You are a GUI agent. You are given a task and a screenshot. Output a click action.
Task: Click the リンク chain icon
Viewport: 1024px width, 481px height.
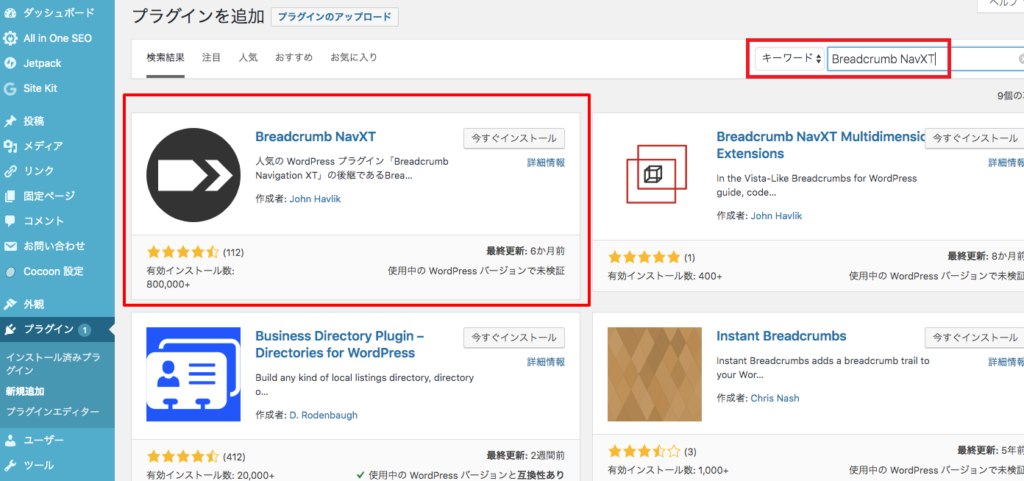[x=10, y=171]
